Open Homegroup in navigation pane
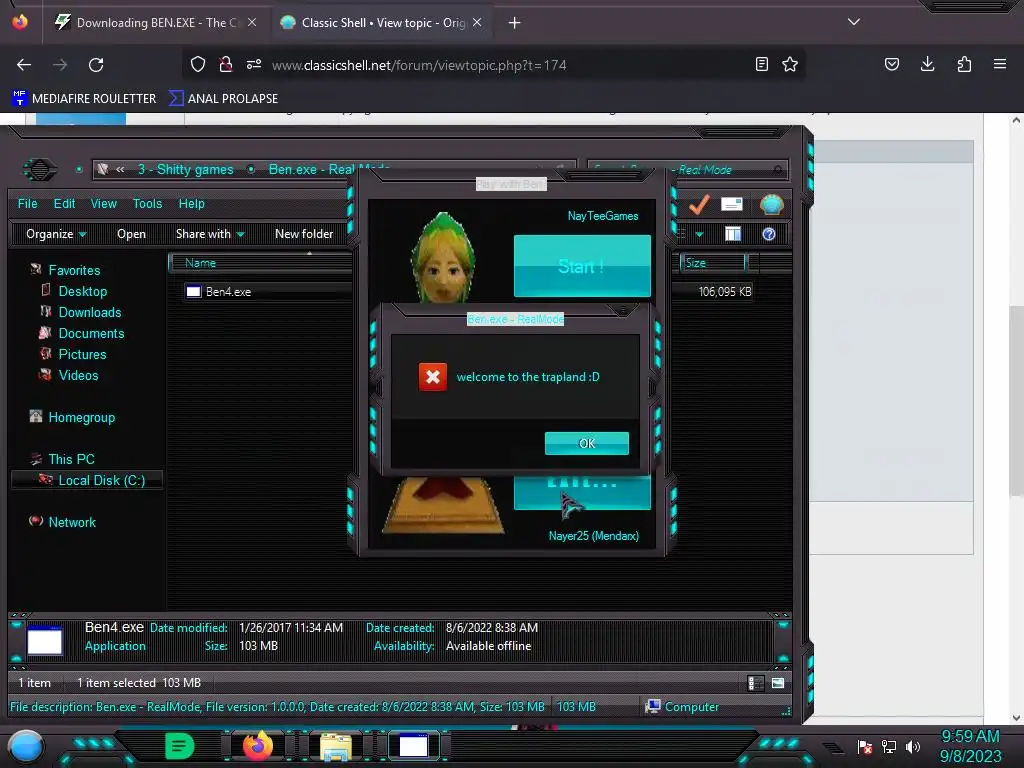1024x768 pixels. [x=81, y=417]
